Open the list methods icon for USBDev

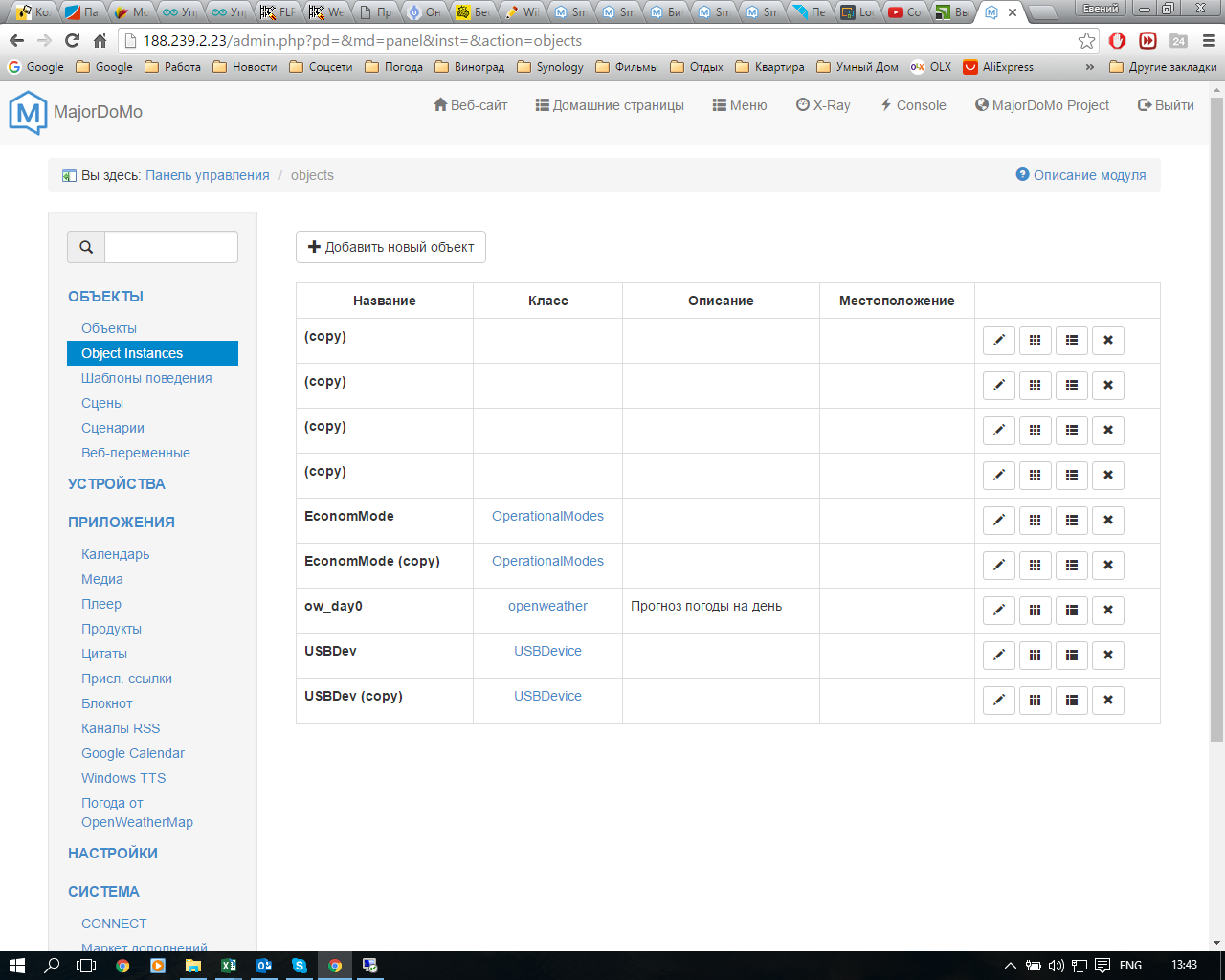1071,656
